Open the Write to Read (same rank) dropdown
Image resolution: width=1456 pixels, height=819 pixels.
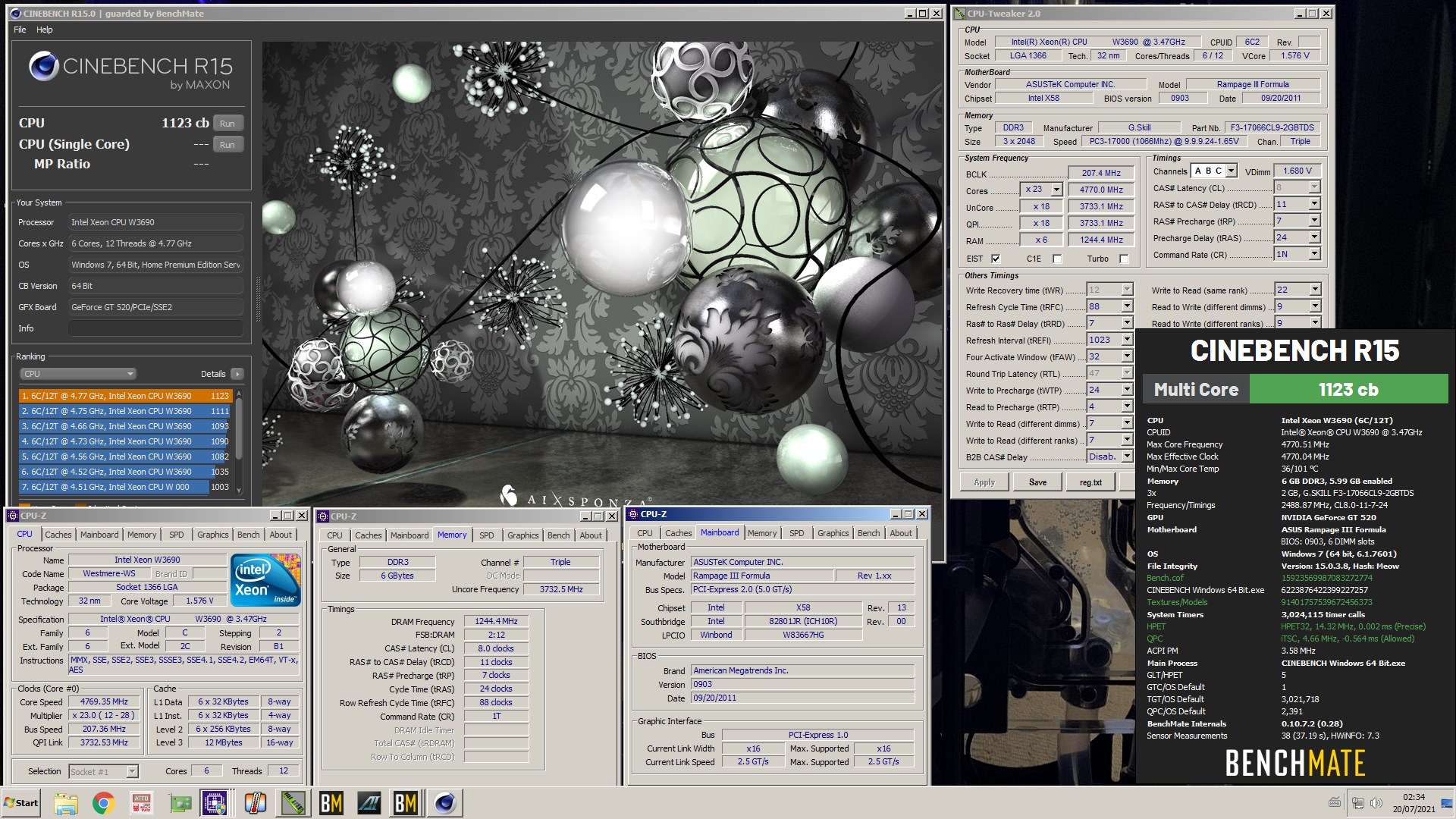point(1315,290)
